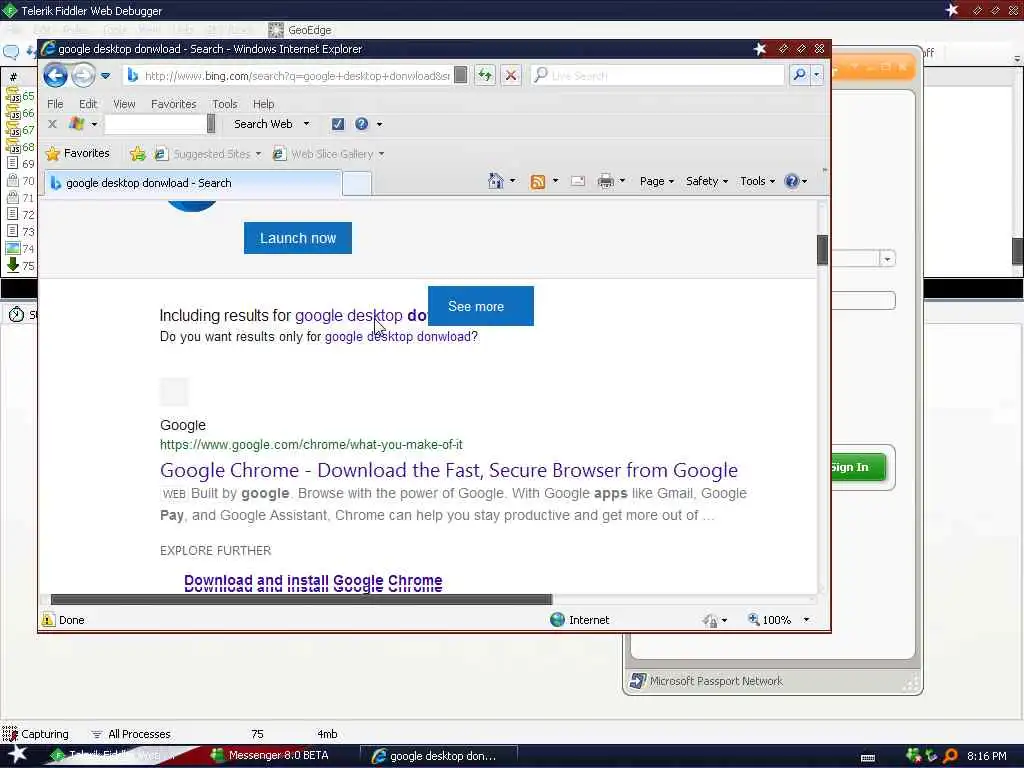Image resolution: width=1024 pixels, height=768 pixels.
Task: Open search provider options dropdown
Action: pyautogui.click(x=816, y=75)
